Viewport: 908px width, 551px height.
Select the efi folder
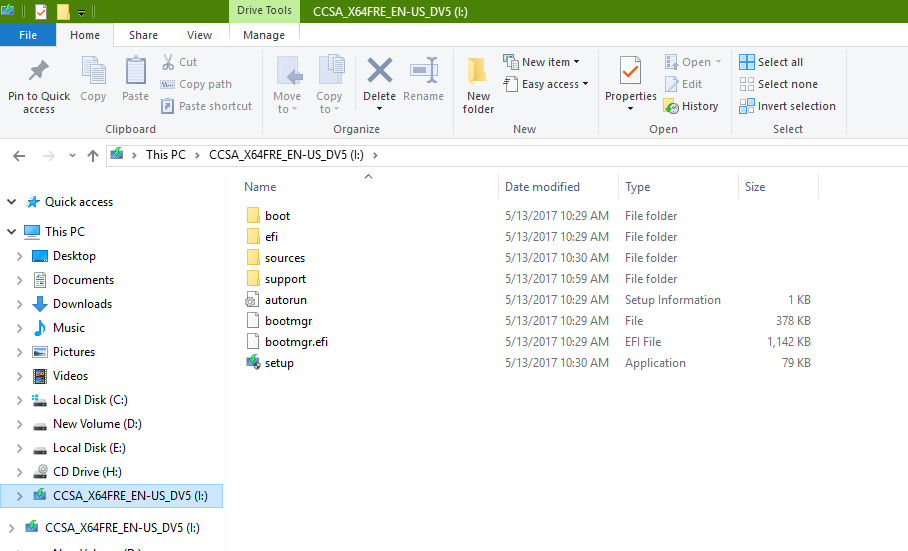tap(263, 237)
